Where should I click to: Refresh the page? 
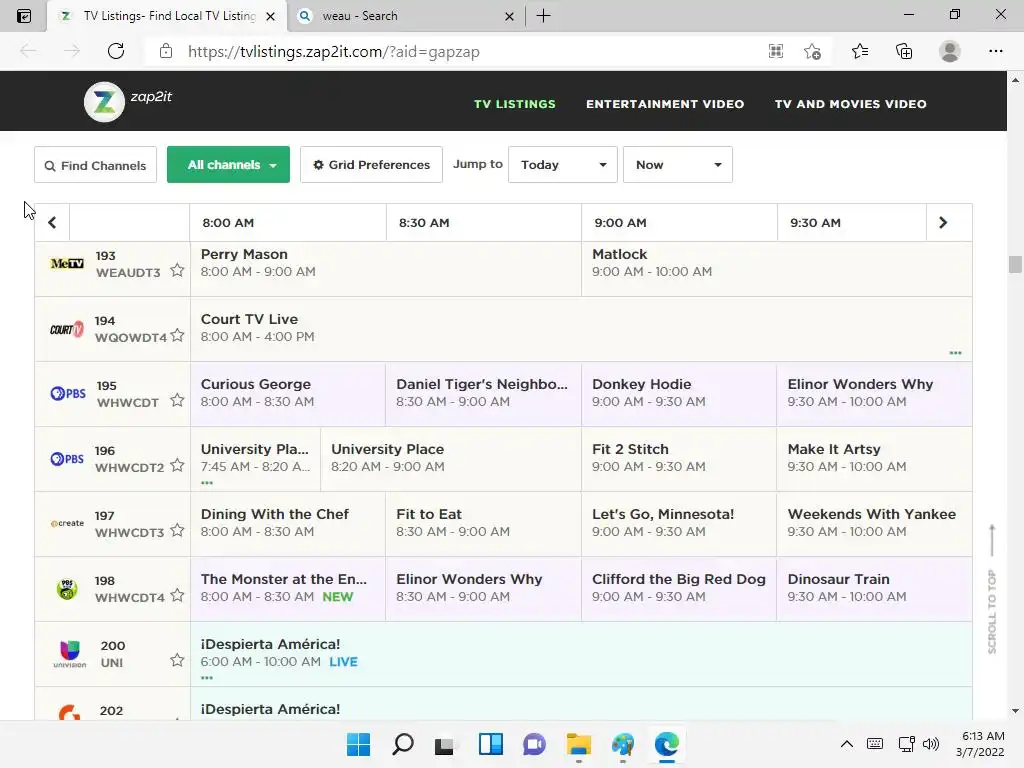[116, 51]
